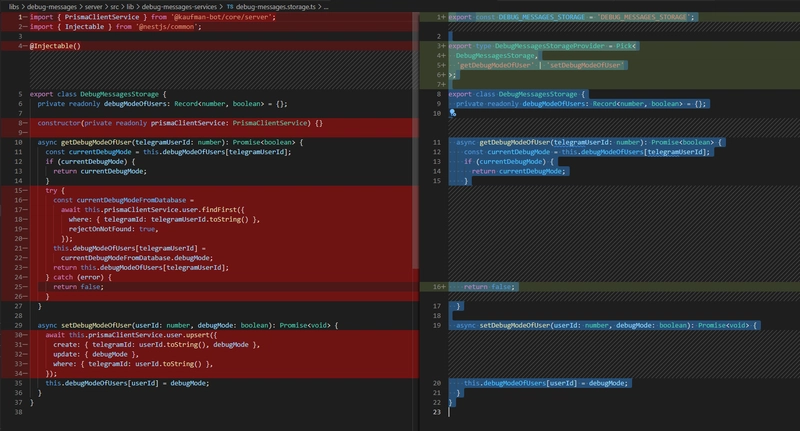The width and height of the screenshot is (800, 431).
Task: Click line number 38 in the original editor
Action: (18, 412)
